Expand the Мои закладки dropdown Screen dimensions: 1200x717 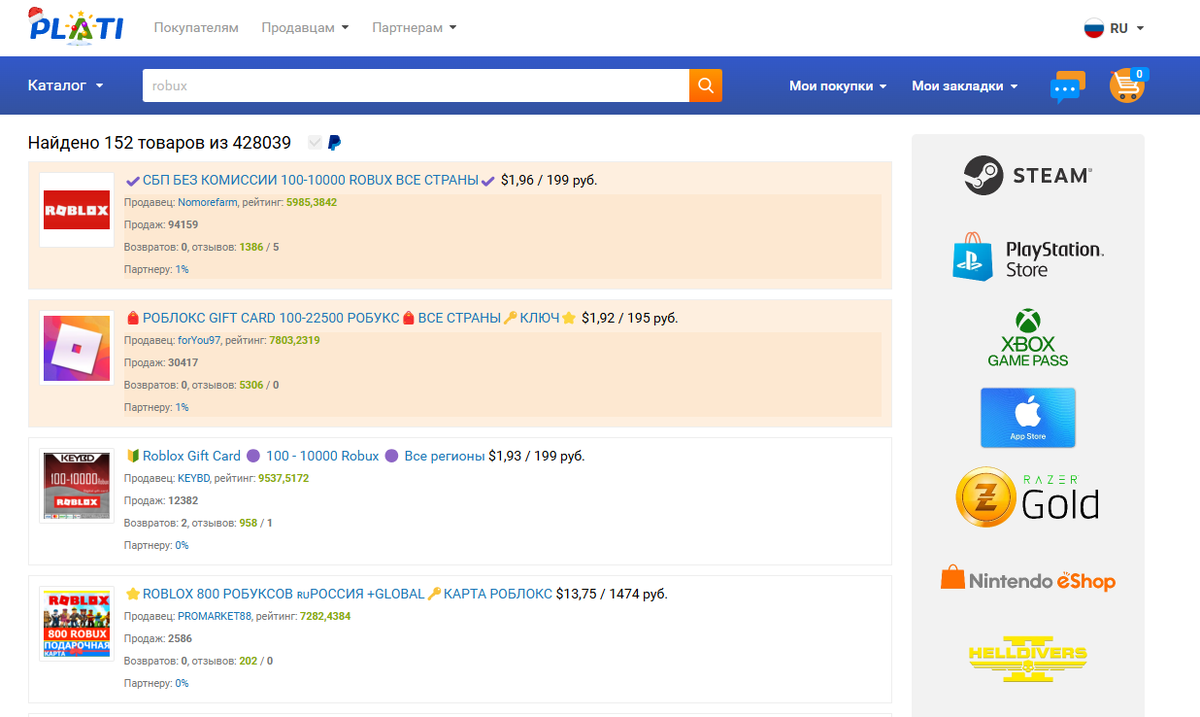click(x=965, y=86)
